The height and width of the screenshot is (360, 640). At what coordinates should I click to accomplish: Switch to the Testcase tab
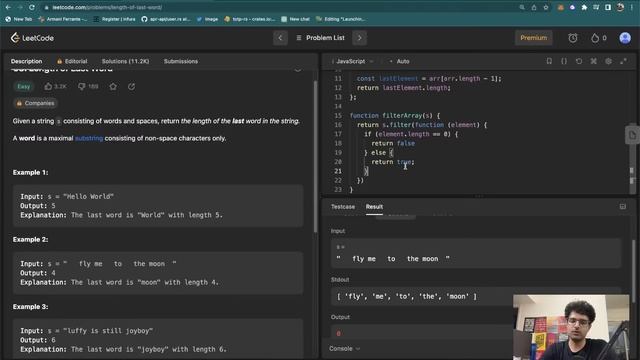[343, 207]
